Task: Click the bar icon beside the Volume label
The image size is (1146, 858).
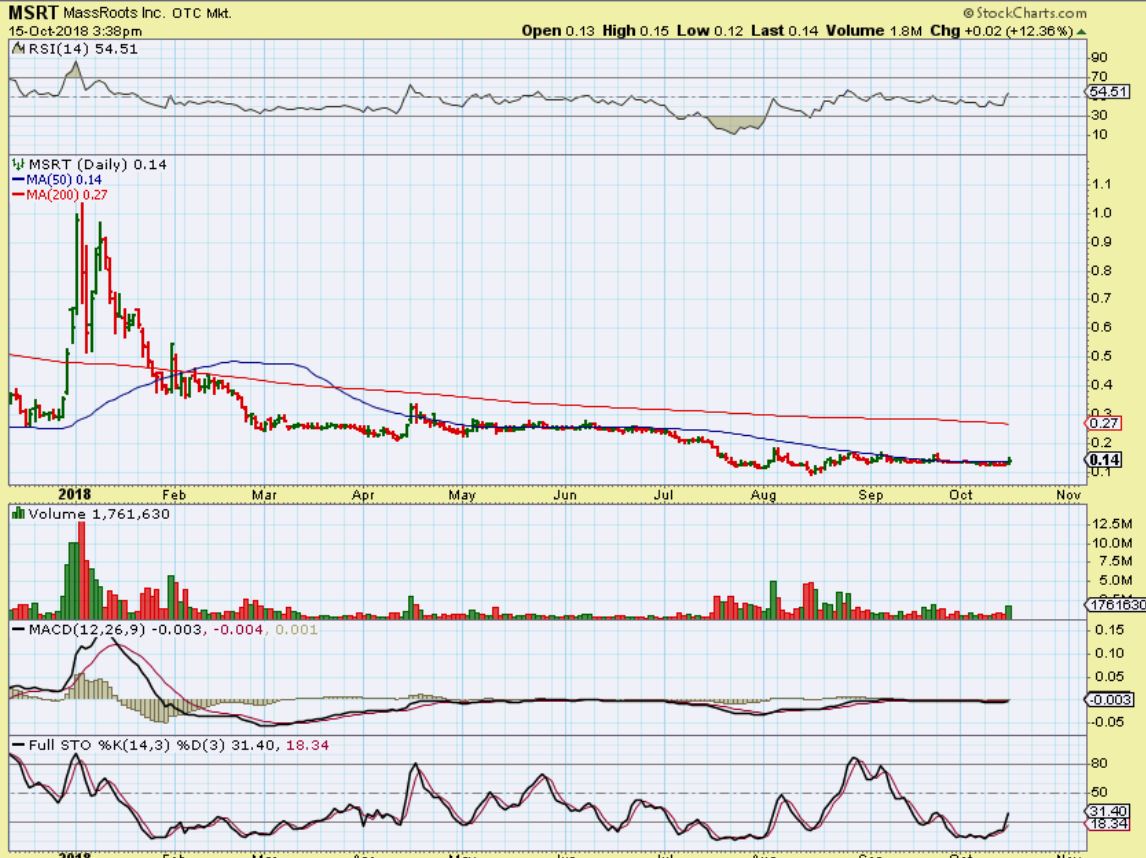Action: 18,515
